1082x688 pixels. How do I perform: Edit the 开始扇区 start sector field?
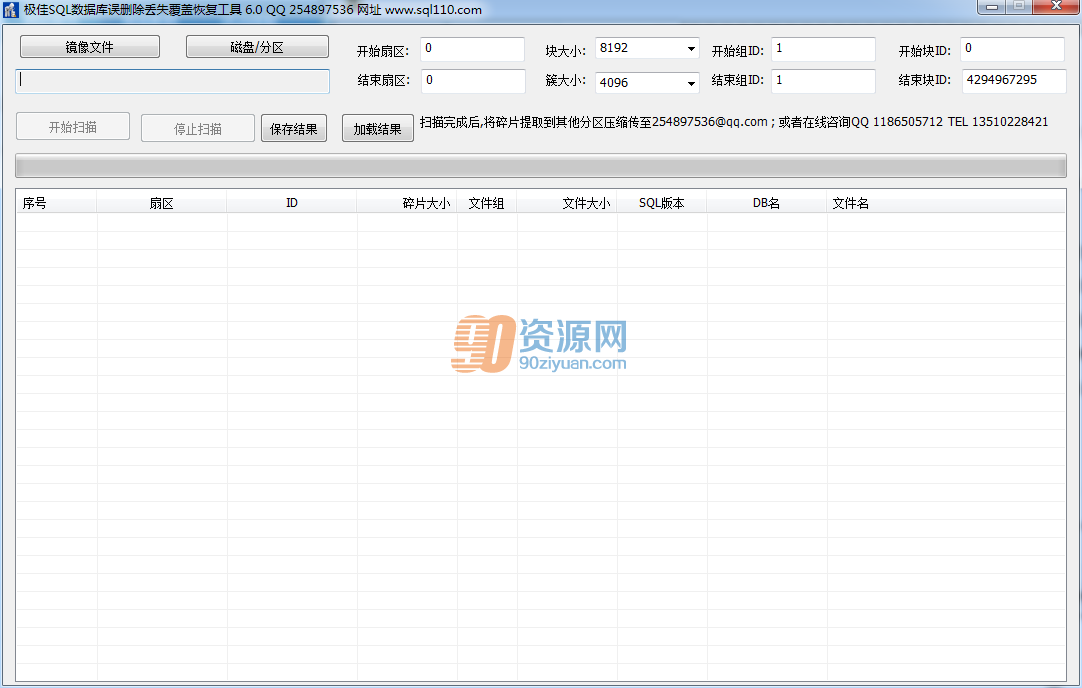point(473,49)
